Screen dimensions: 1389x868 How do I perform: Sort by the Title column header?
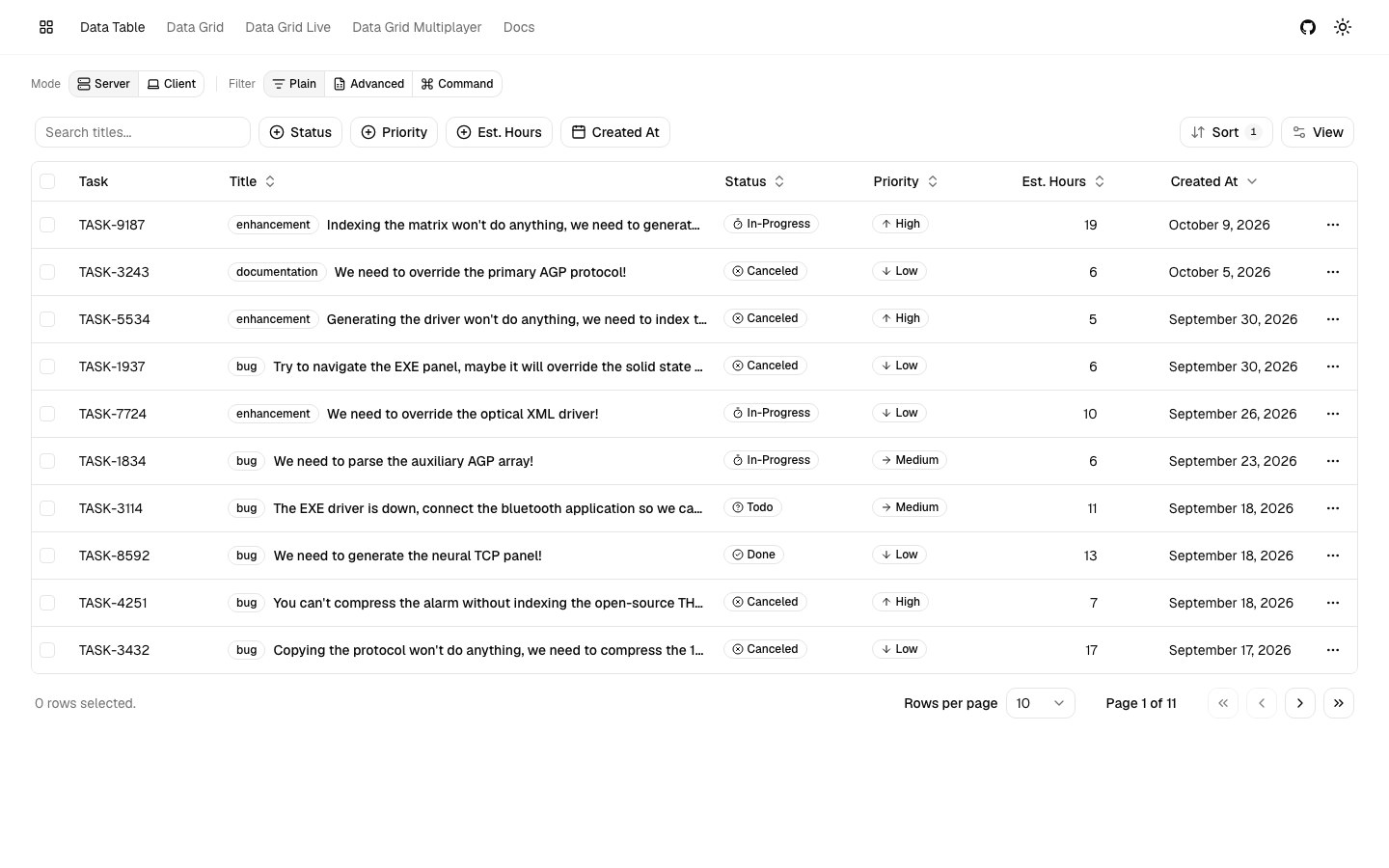point(253,181)
